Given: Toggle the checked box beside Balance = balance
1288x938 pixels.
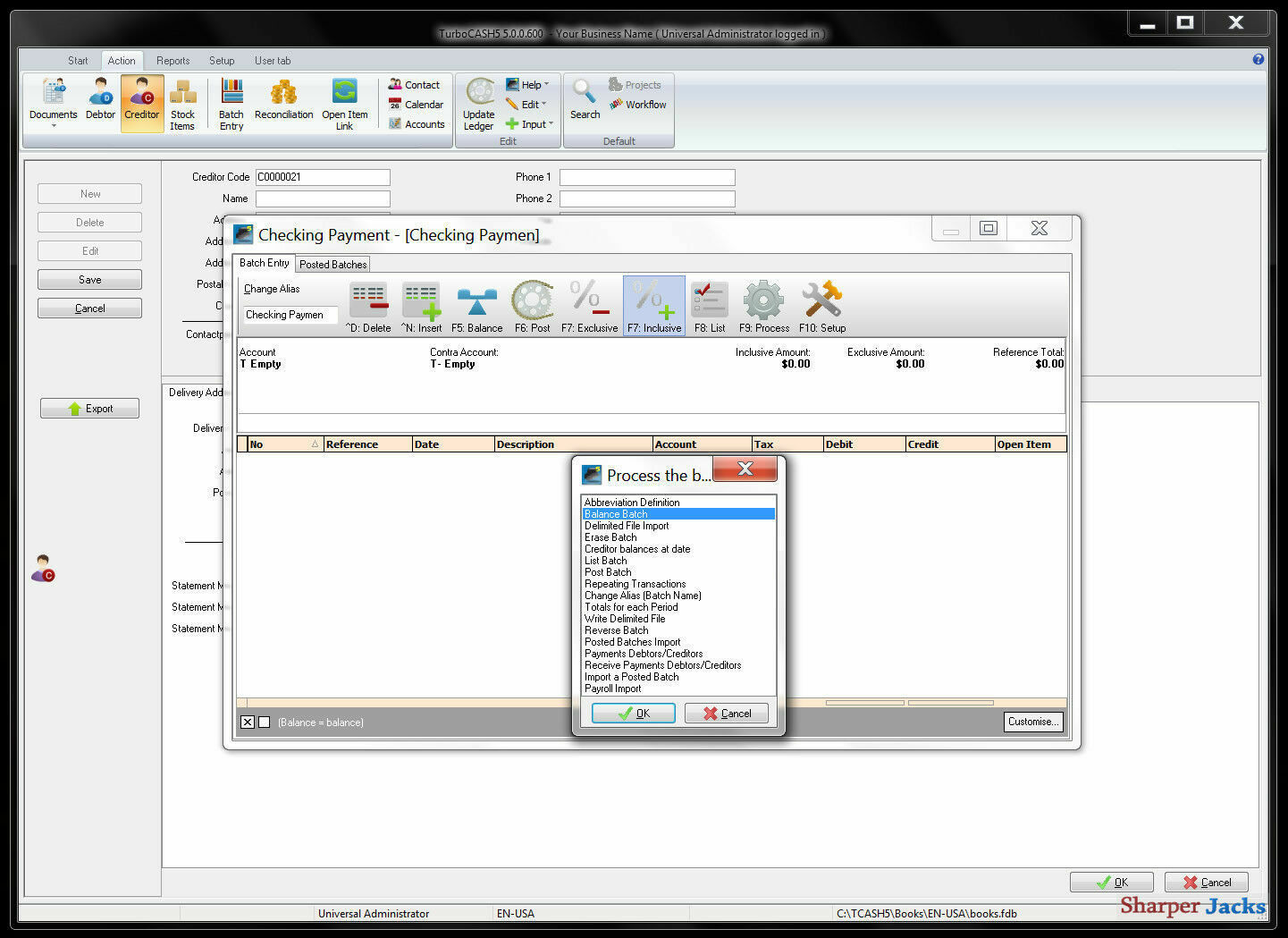Looking at the screenshot, I should click(x=248, y=723).
